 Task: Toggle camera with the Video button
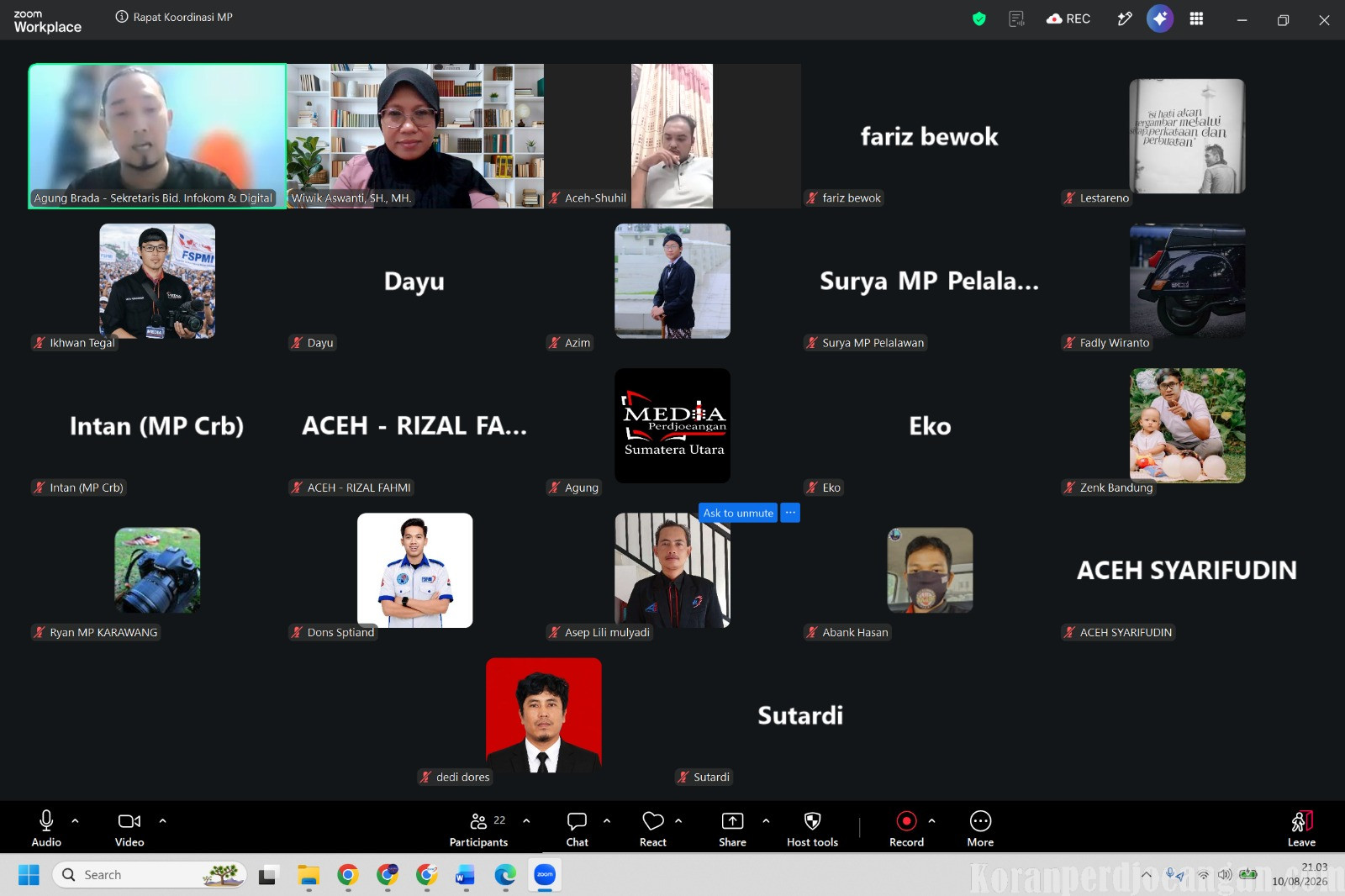pos(129,828)
